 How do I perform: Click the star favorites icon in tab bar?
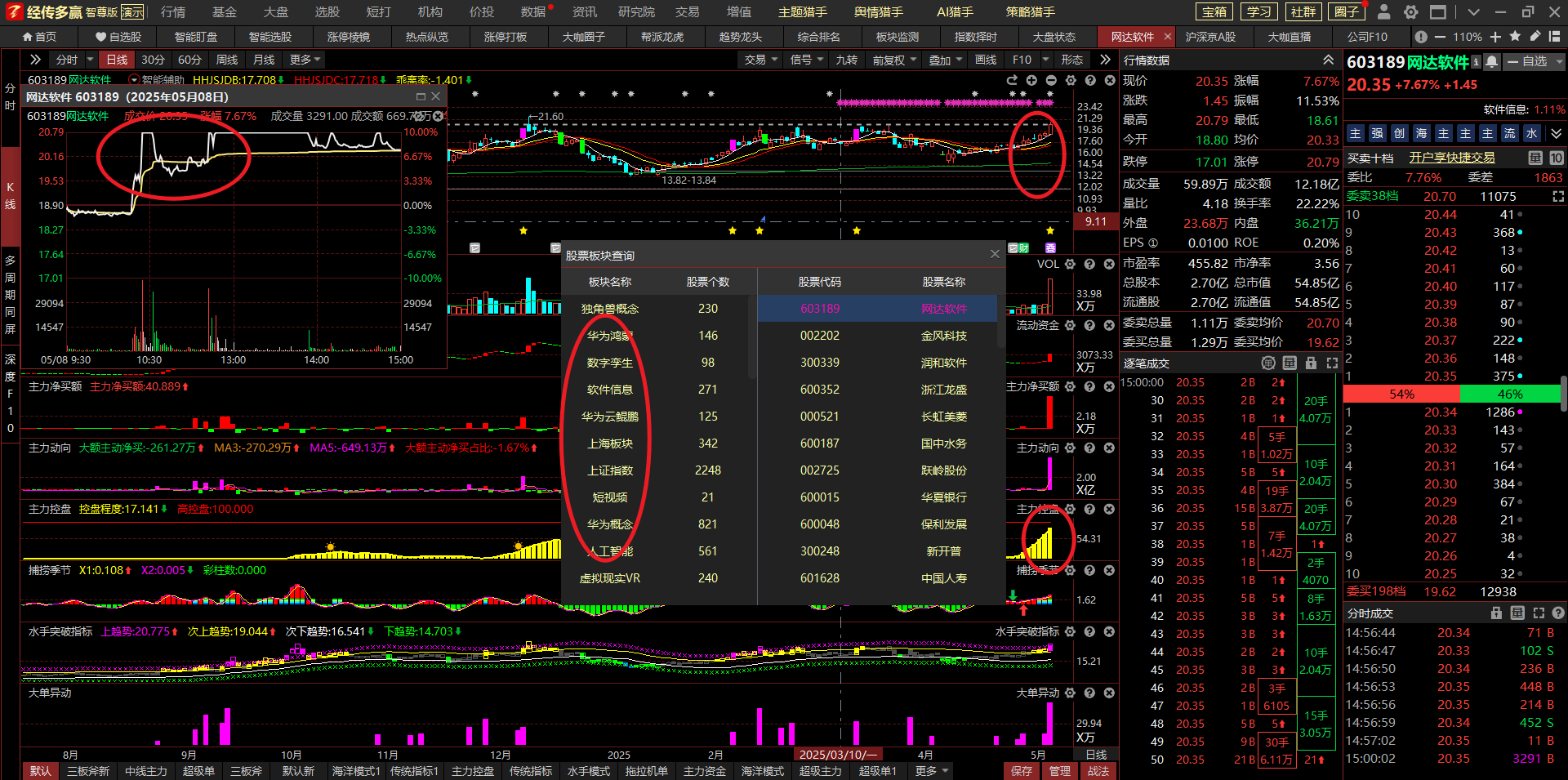[x=1515, y=37]
